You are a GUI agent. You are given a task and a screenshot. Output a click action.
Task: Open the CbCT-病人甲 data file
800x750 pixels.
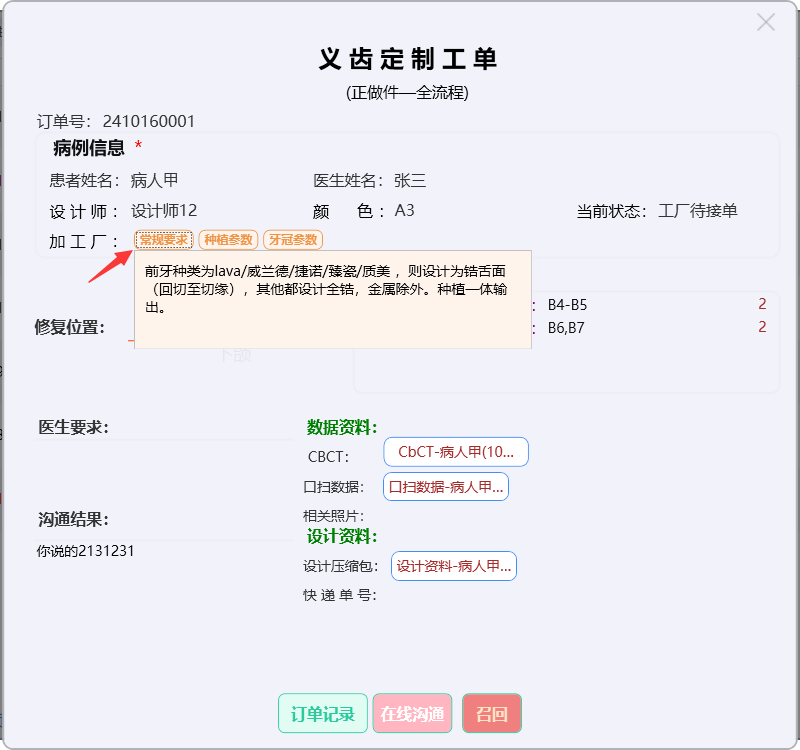click(x=455, y=452)
